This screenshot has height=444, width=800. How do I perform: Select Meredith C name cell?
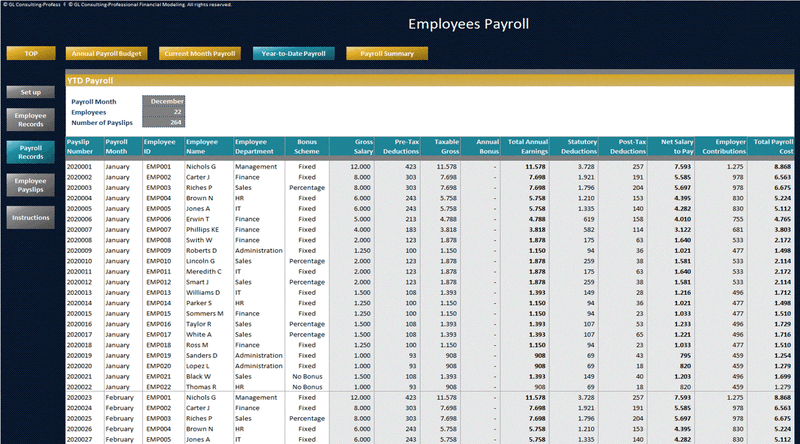click(204, 271)
